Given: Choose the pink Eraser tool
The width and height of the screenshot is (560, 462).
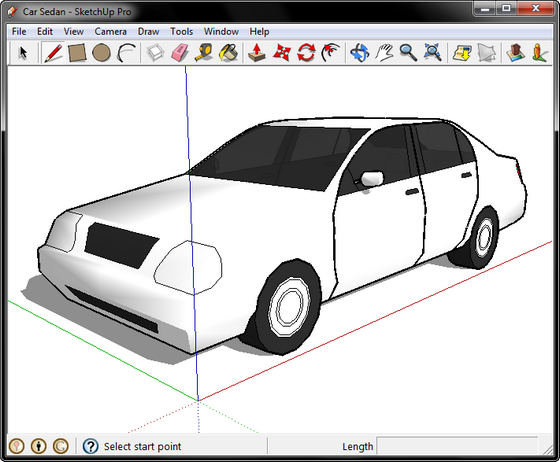Looking at the screenshot, I should (x=180, y=53).
